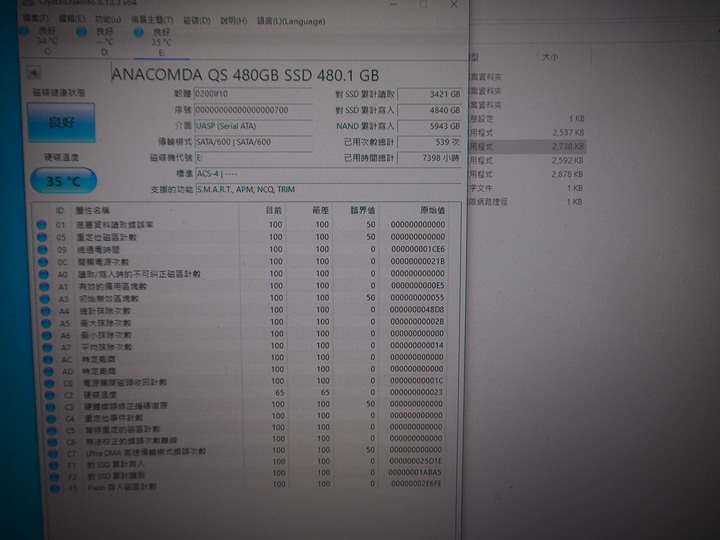This screenshot has width=720, height=540.
Task: Open the 說明(H) menu
Action: point(233,21)
